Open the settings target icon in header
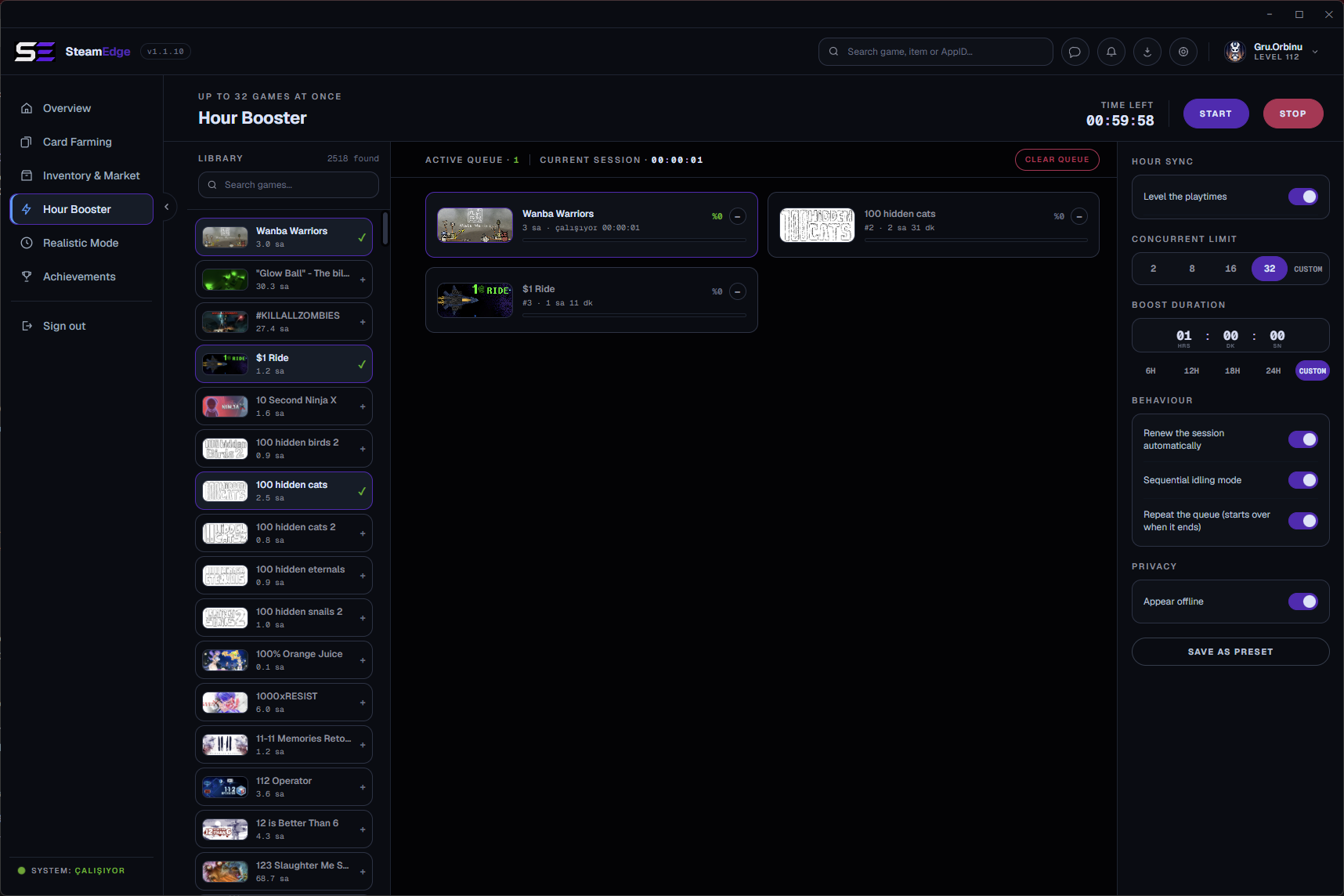1344x896 pixels. [x=1183, y=52]
